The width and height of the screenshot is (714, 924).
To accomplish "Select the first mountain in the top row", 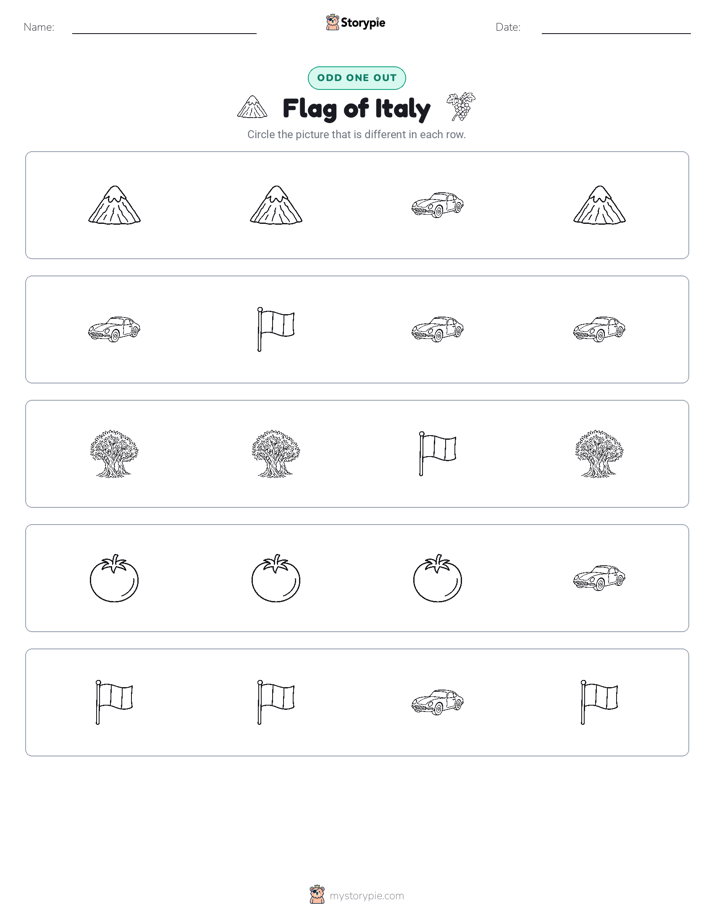I will [114, 205].
